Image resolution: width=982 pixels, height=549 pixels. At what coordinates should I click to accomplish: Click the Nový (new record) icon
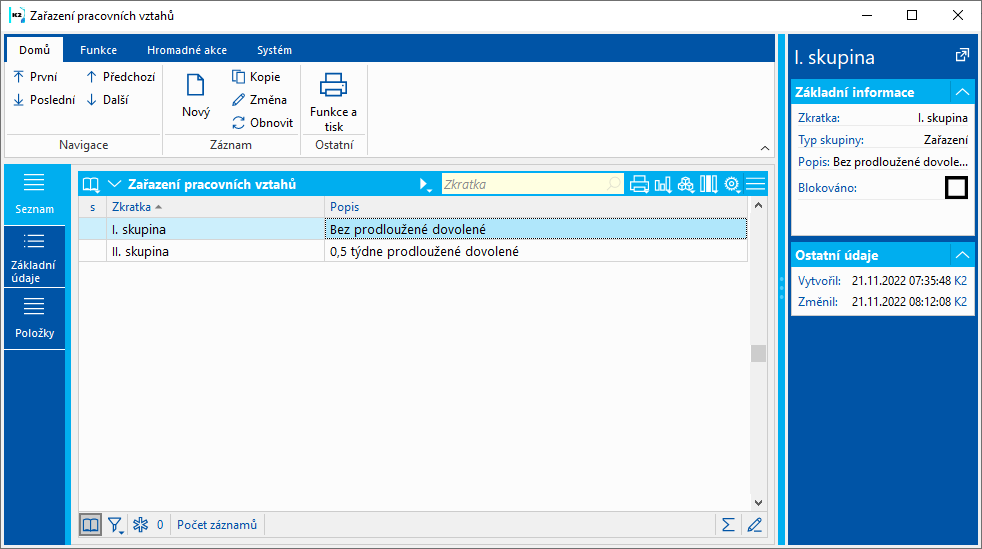196,87
